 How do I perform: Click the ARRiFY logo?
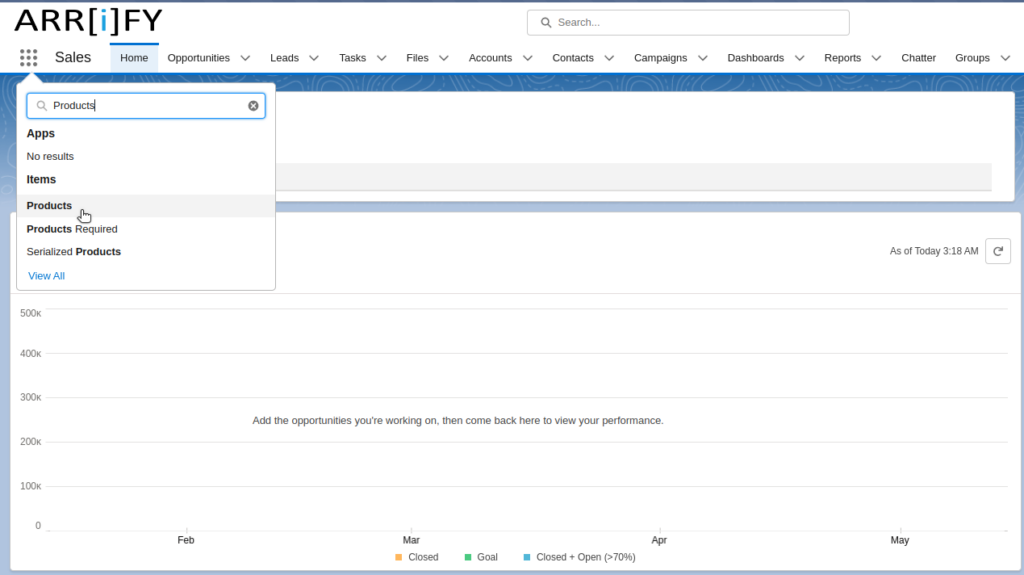[x=88, y=20]
